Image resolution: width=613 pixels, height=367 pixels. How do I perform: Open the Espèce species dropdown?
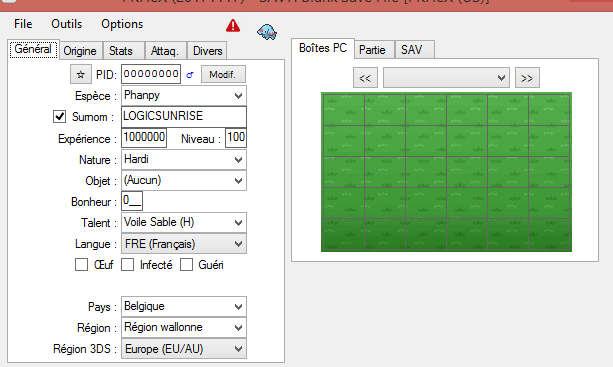click(184, 96)
